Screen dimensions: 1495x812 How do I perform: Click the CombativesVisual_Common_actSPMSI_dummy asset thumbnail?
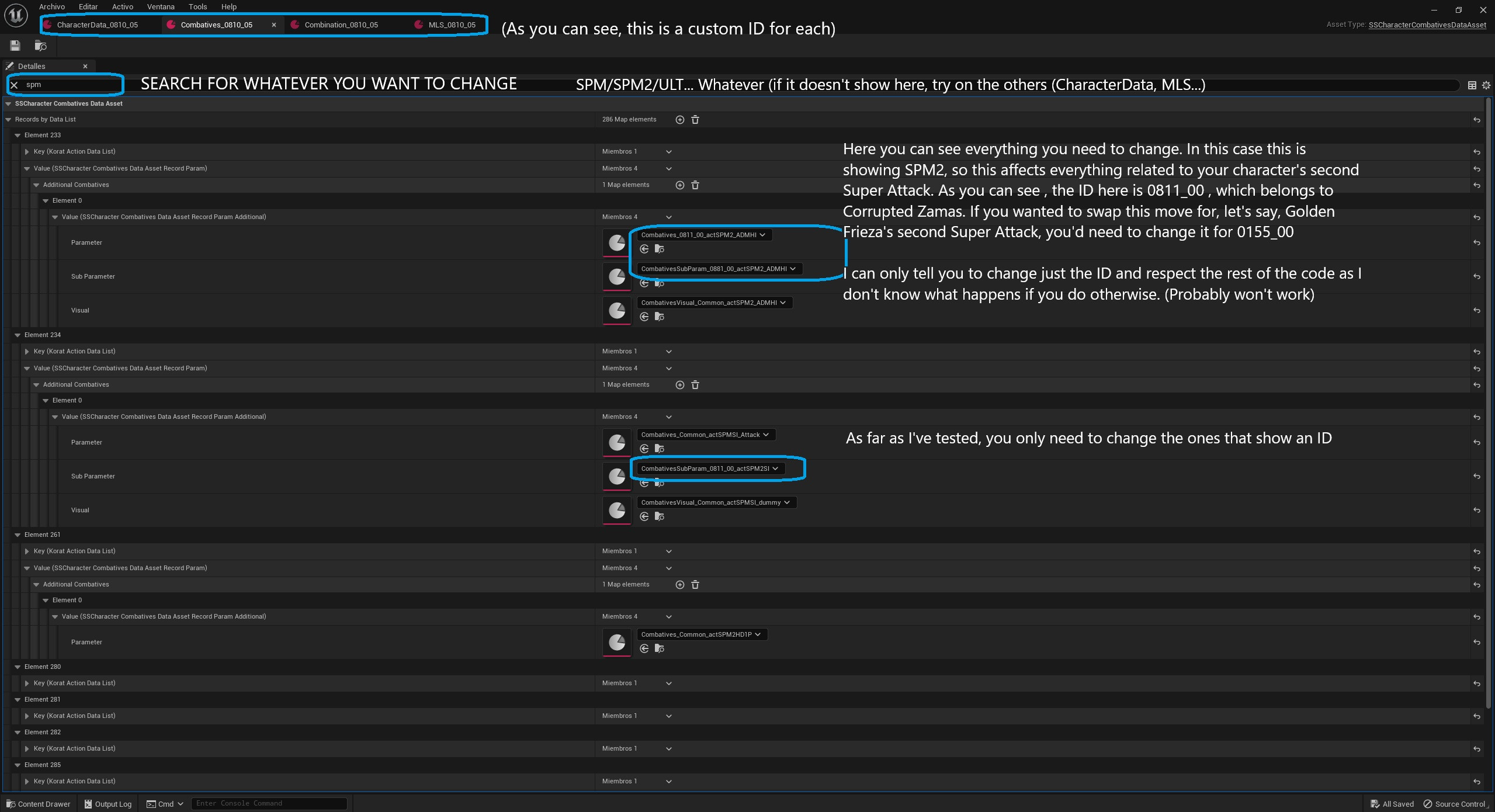point(617,510)
